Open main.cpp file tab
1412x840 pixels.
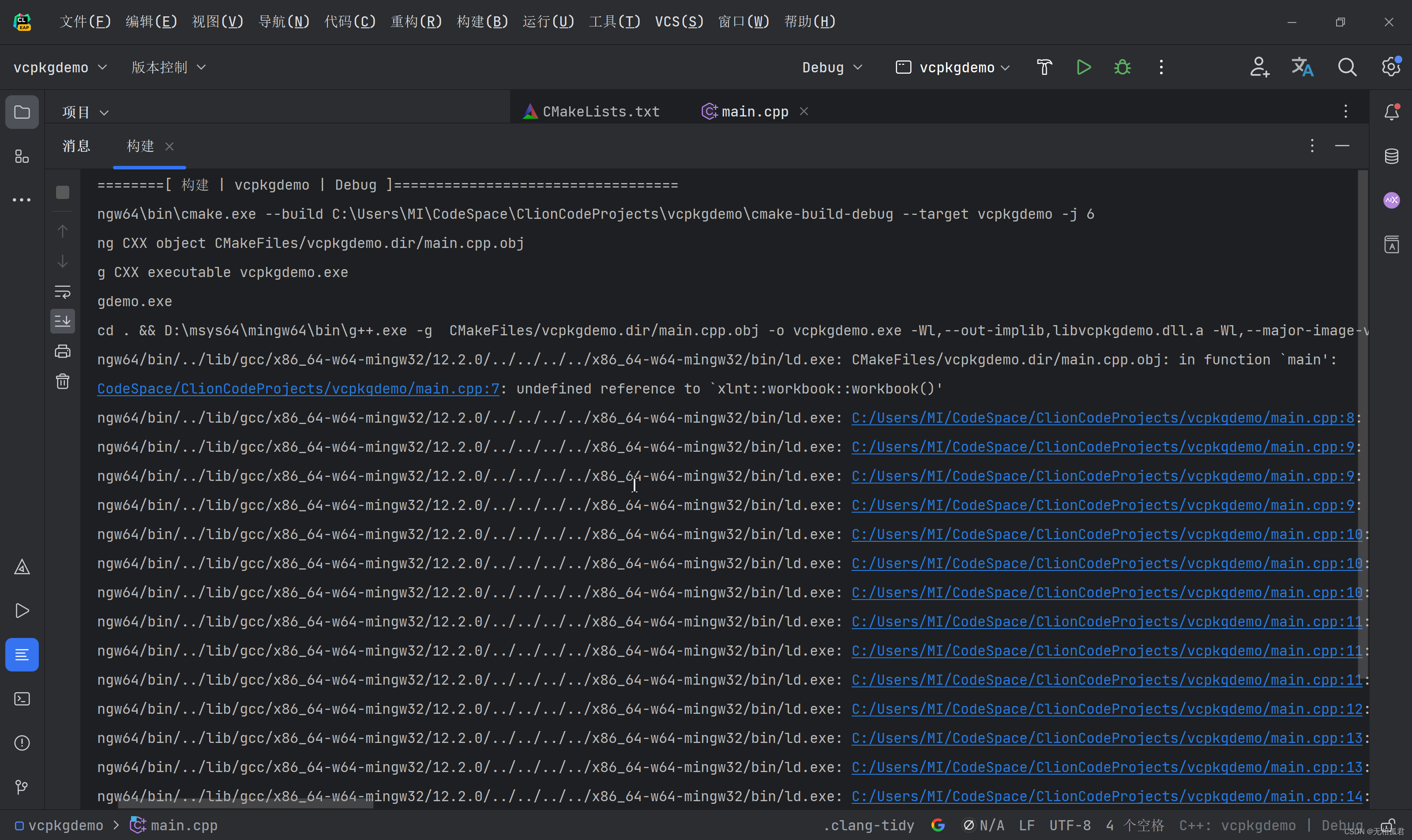(x=754, y=111)
